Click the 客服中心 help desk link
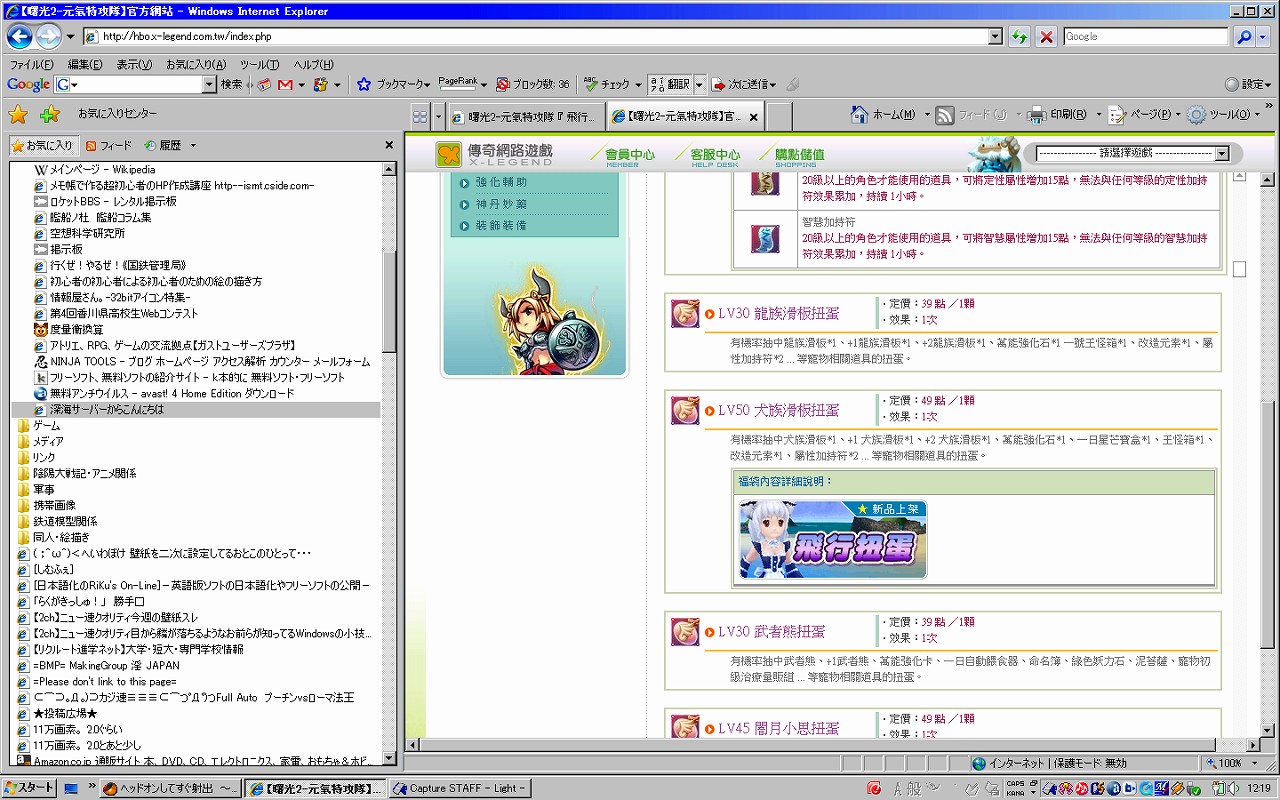 point(707,155)
